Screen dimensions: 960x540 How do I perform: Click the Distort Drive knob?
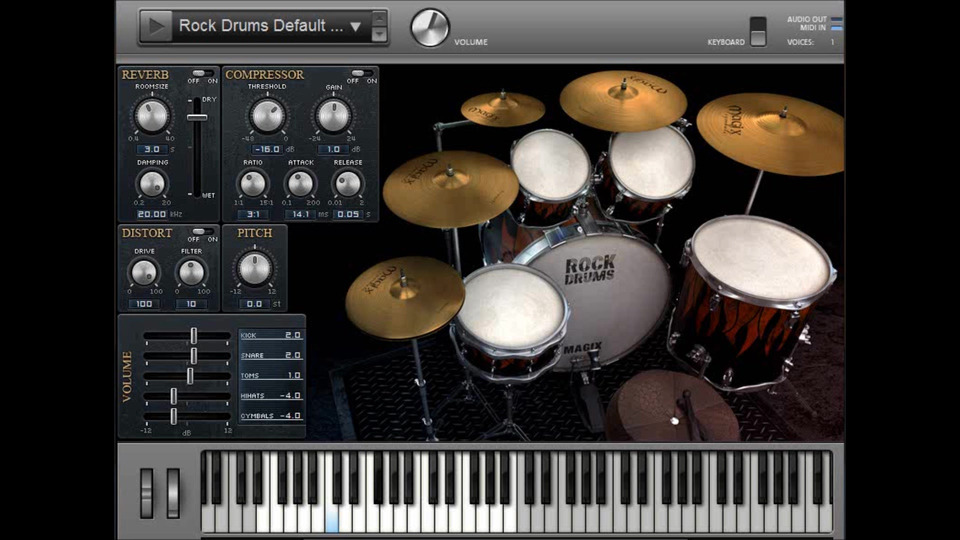(144, 272)
